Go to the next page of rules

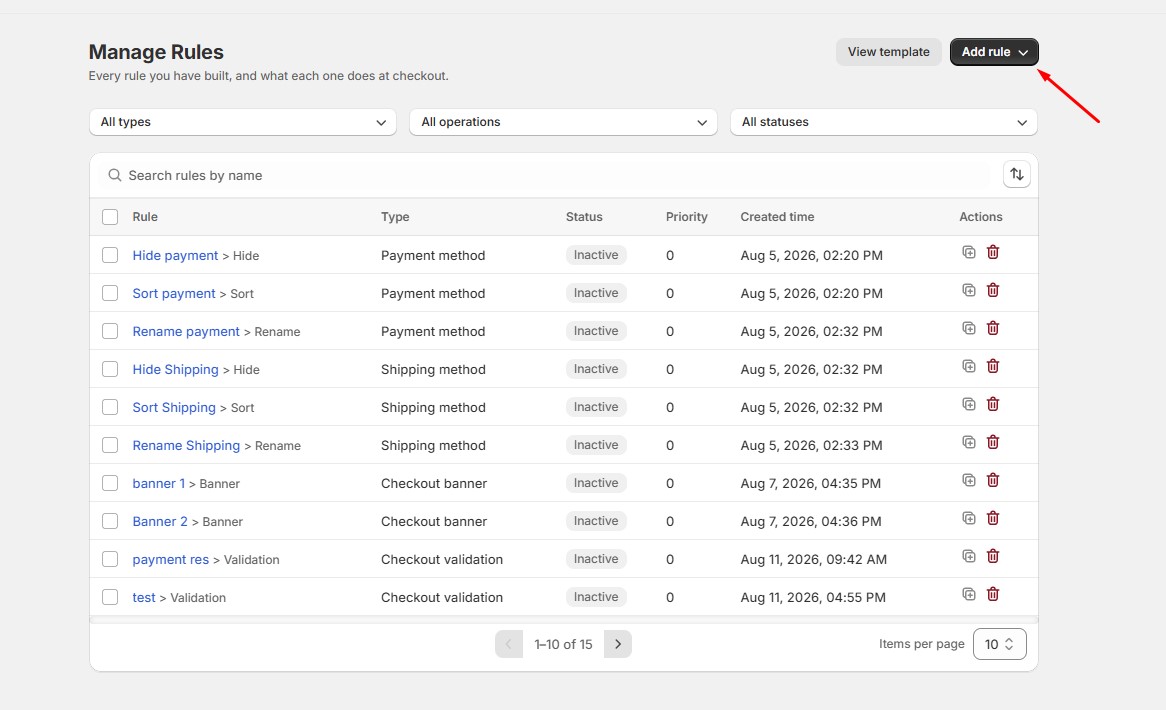[x=617, y=644]
